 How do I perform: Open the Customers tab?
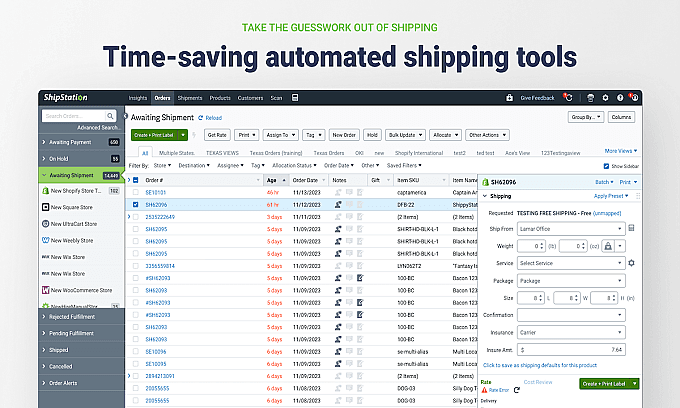click(250, 98)
